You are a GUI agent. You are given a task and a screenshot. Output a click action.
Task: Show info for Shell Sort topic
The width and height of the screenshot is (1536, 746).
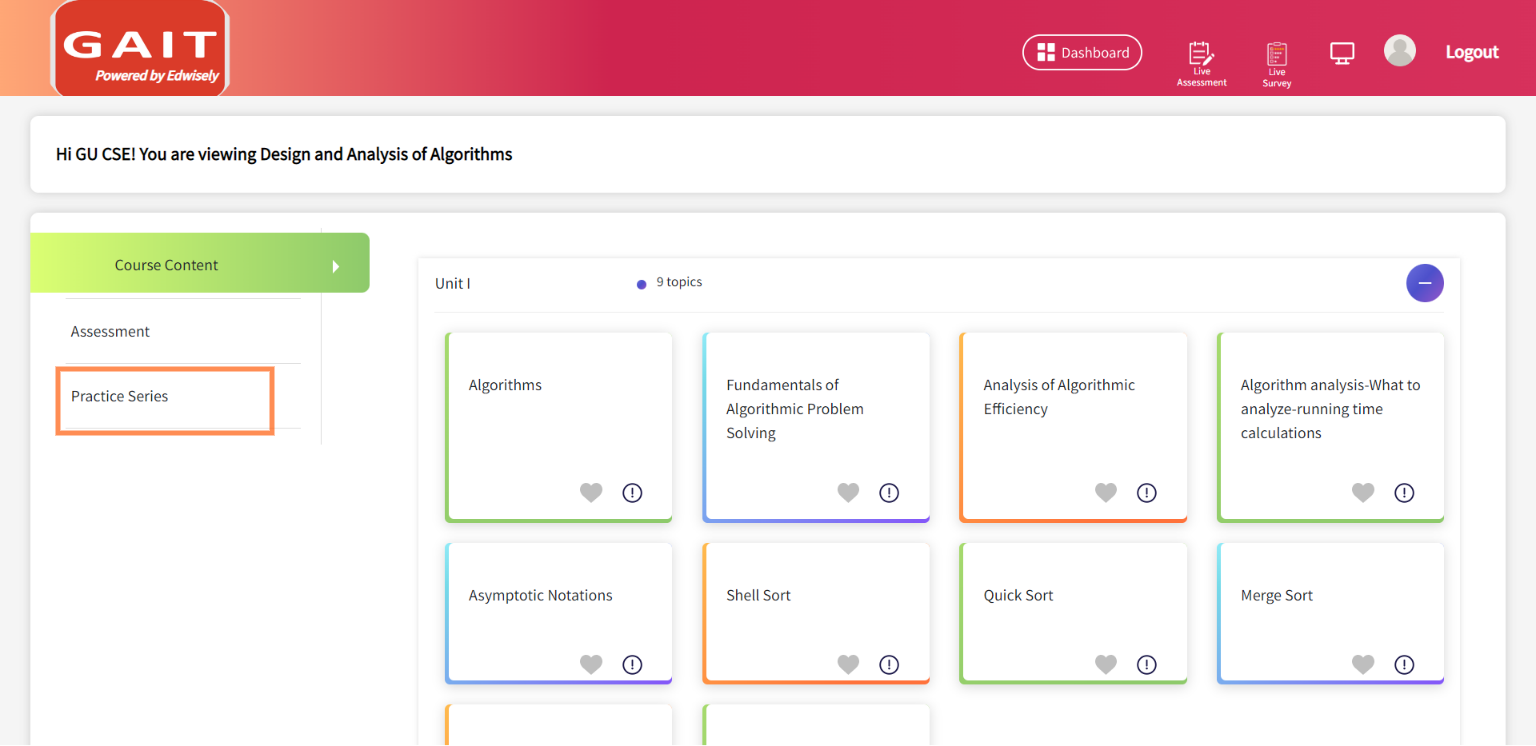pos(889,664)
